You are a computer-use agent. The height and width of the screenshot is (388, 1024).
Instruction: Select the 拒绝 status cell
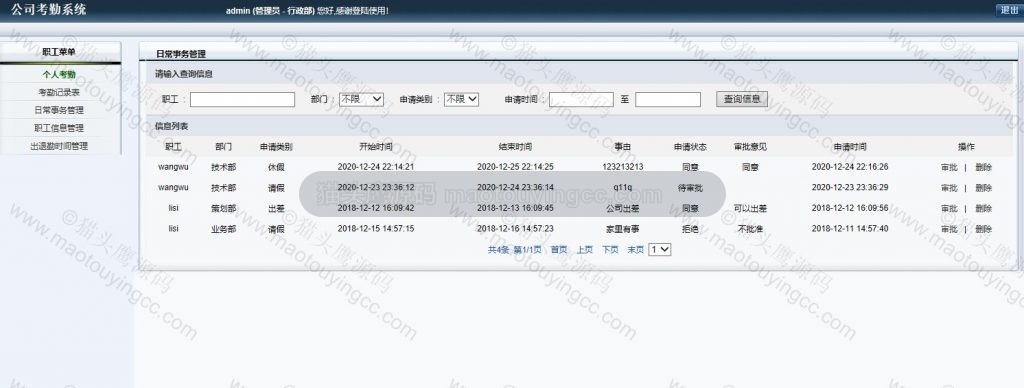(x=690, y=229)
